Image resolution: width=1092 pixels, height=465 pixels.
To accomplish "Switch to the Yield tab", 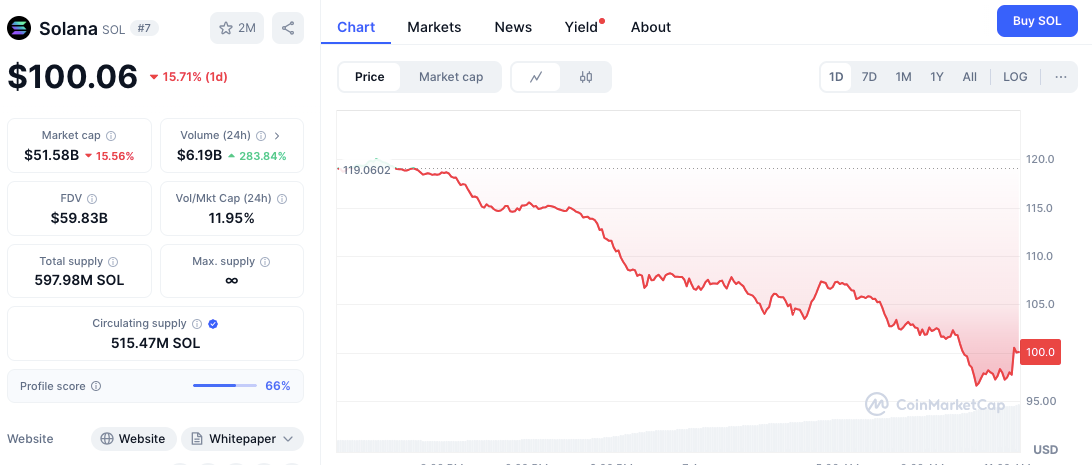I will (582, 27).
